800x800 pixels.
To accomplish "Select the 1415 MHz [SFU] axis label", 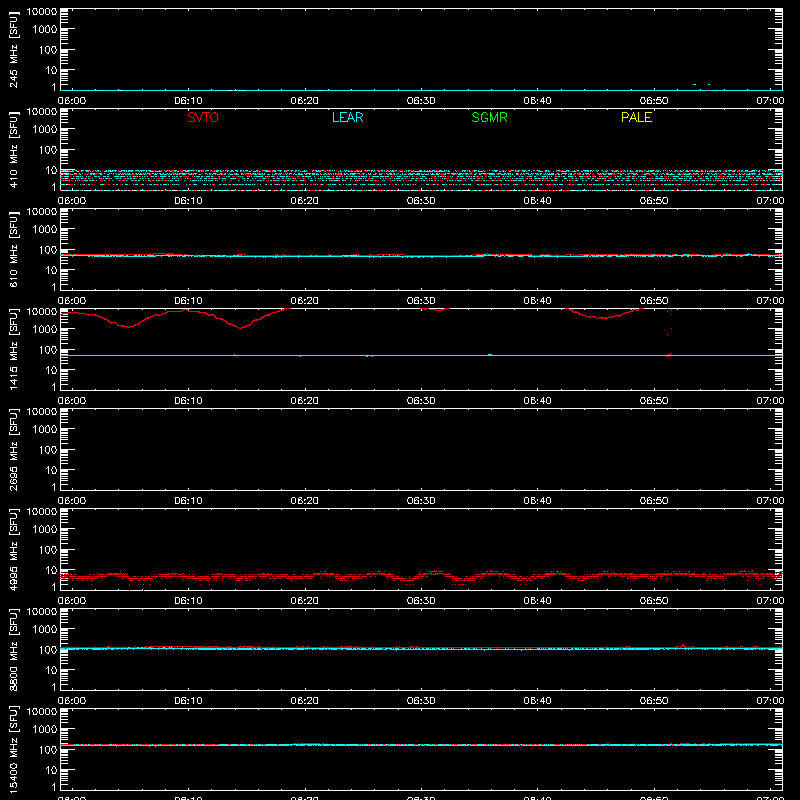I will (x=13, y=349).
